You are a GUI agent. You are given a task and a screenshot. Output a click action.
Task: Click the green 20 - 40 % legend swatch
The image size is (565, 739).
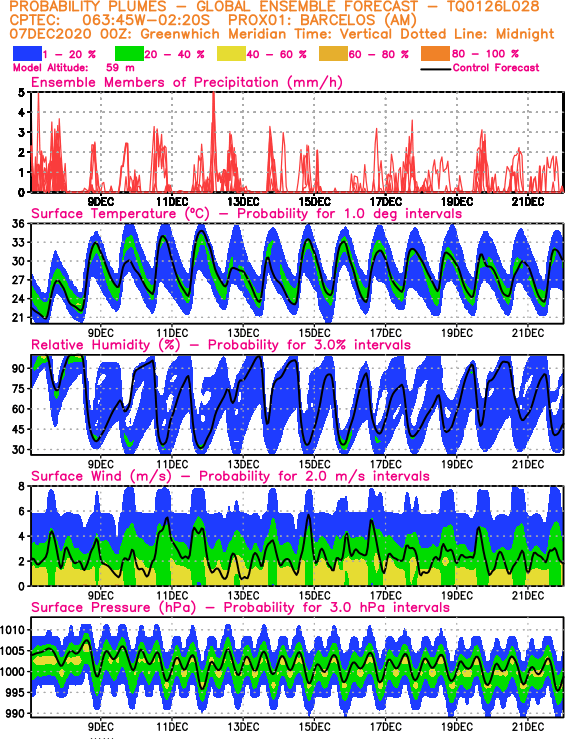[x=130, y=53]
